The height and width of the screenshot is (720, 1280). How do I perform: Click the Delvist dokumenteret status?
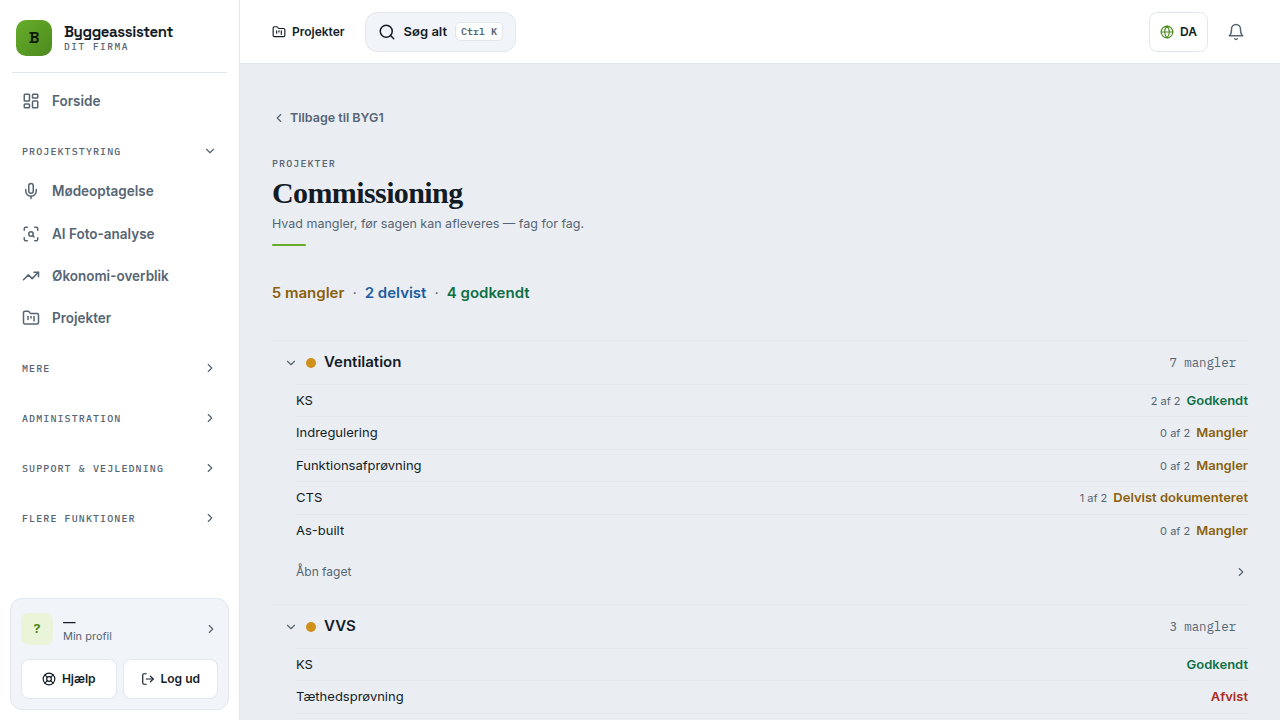click(1180, 498)
